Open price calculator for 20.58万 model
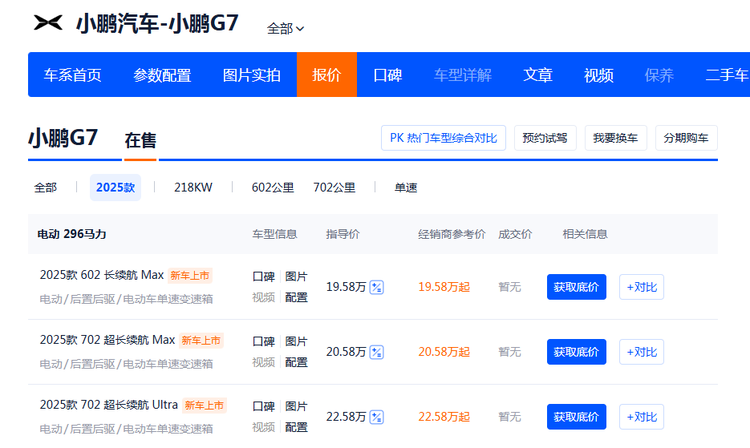The image size is (750, 448). coord(377,352)
